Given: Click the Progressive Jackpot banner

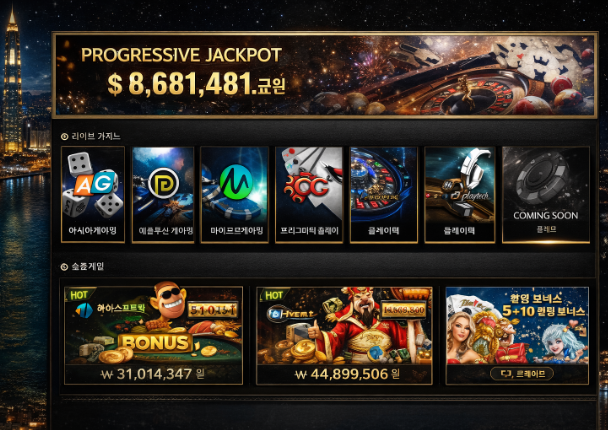Looking at the screenshot, I should tap(325, 75).
